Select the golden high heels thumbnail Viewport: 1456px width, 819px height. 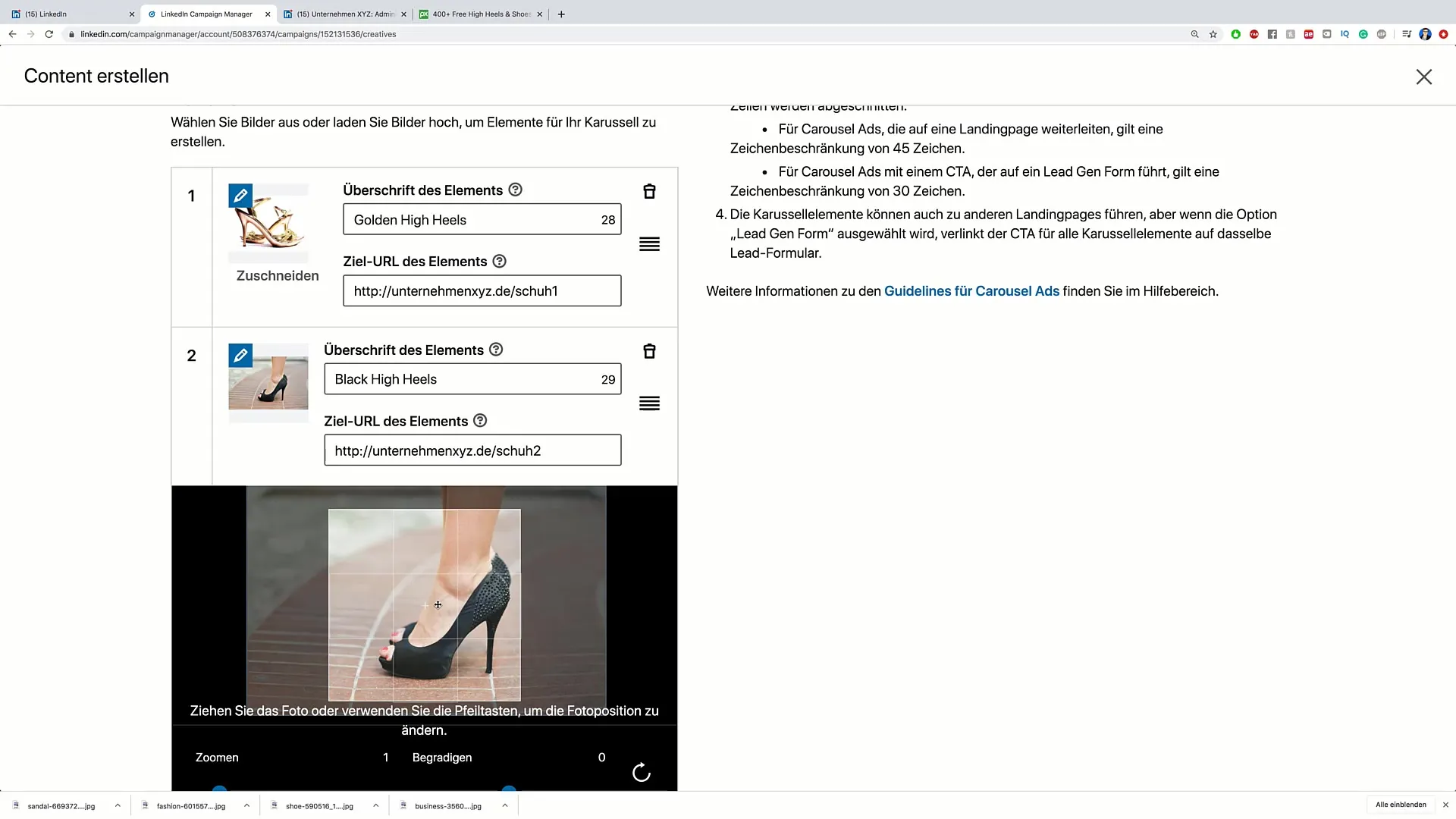[268, 223]
